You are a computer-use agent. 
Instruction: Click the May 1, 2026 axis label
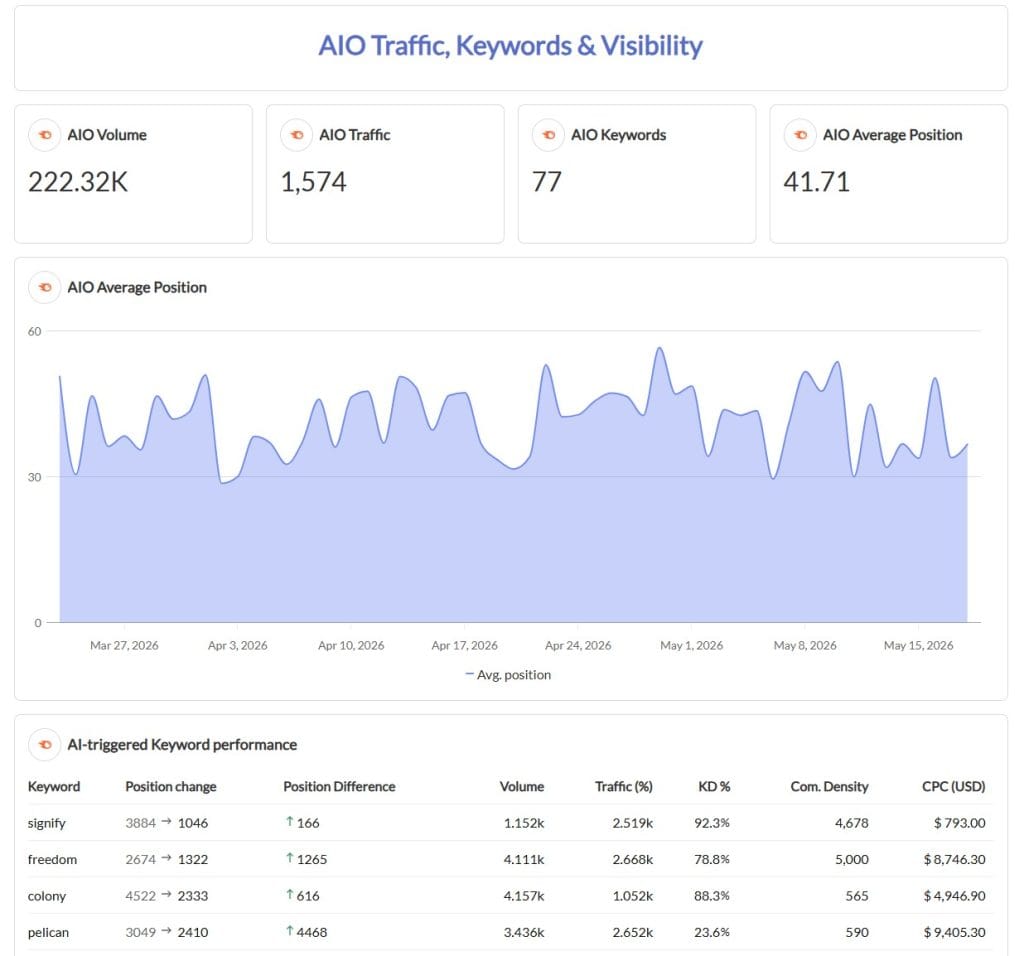click(x=692, y=645)
